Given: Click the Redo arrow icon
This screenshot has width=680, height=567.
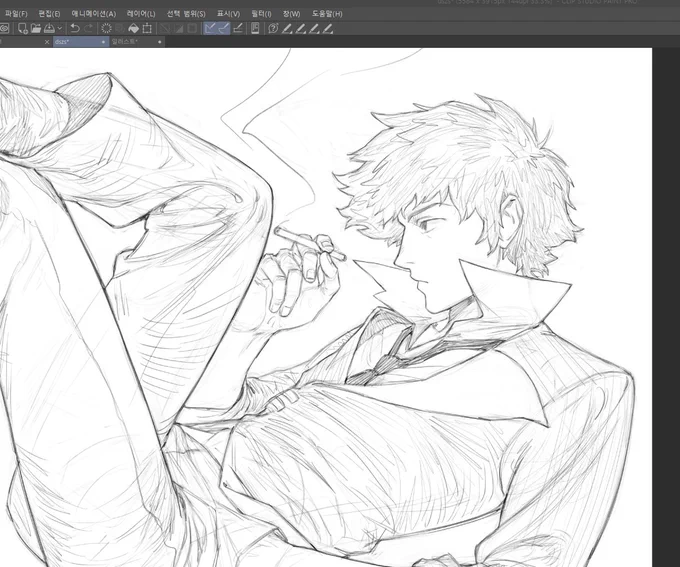Looking at the screenshot, I should tap(88, 29).
